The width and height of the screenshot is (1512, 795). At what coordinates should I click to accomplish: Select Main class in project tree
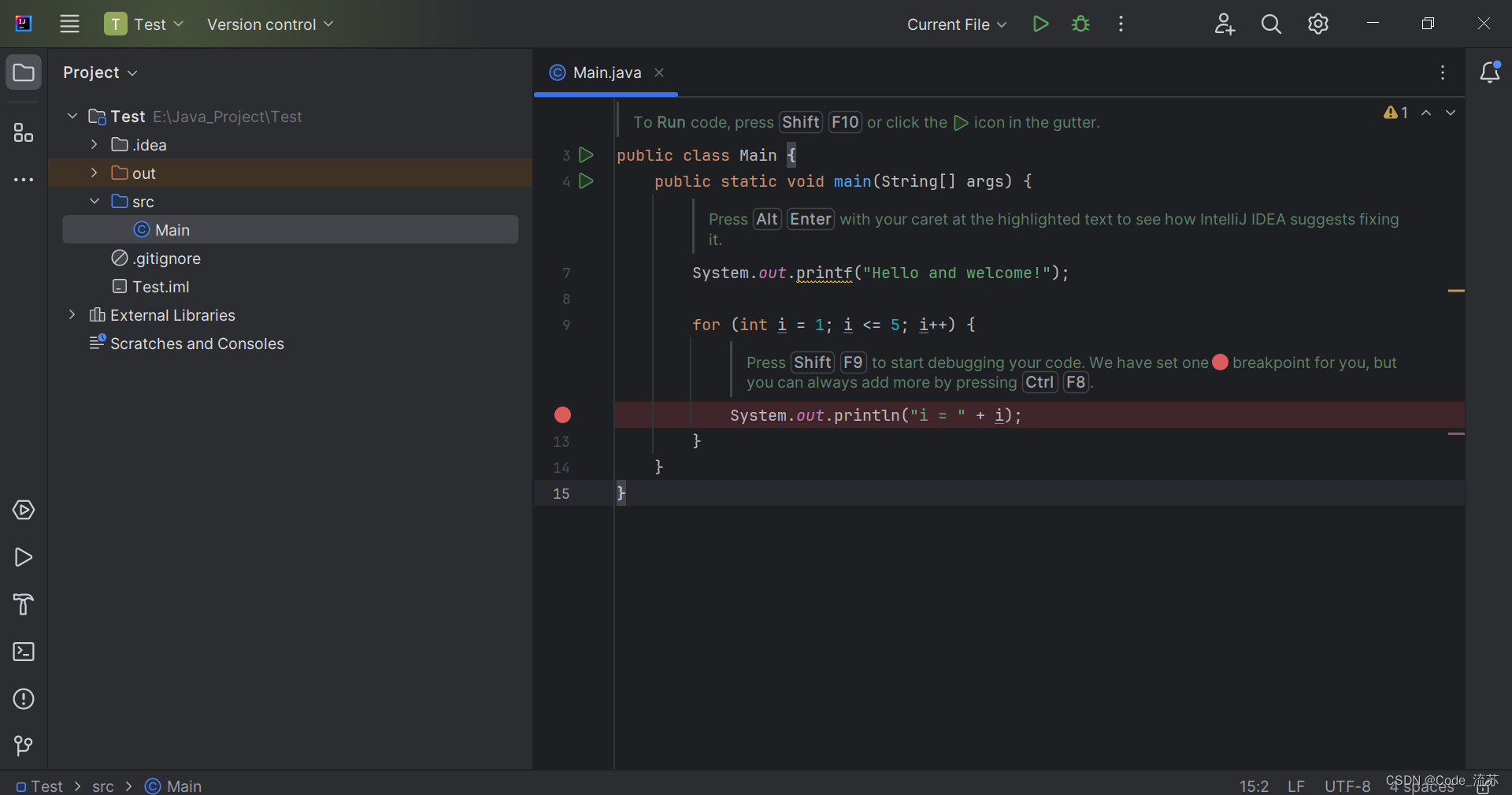(x=291, y=229)
